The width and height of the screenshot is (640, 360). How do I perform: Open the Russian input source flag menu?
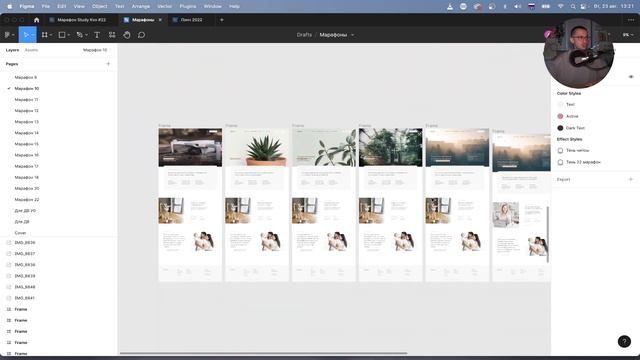tap(531, 7)
